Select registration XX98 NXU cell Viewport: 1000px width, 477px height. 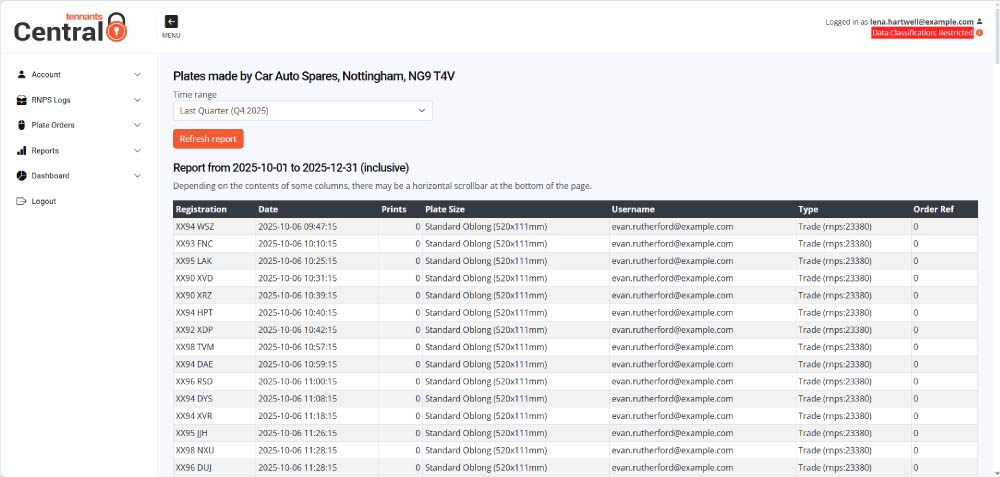214,450
